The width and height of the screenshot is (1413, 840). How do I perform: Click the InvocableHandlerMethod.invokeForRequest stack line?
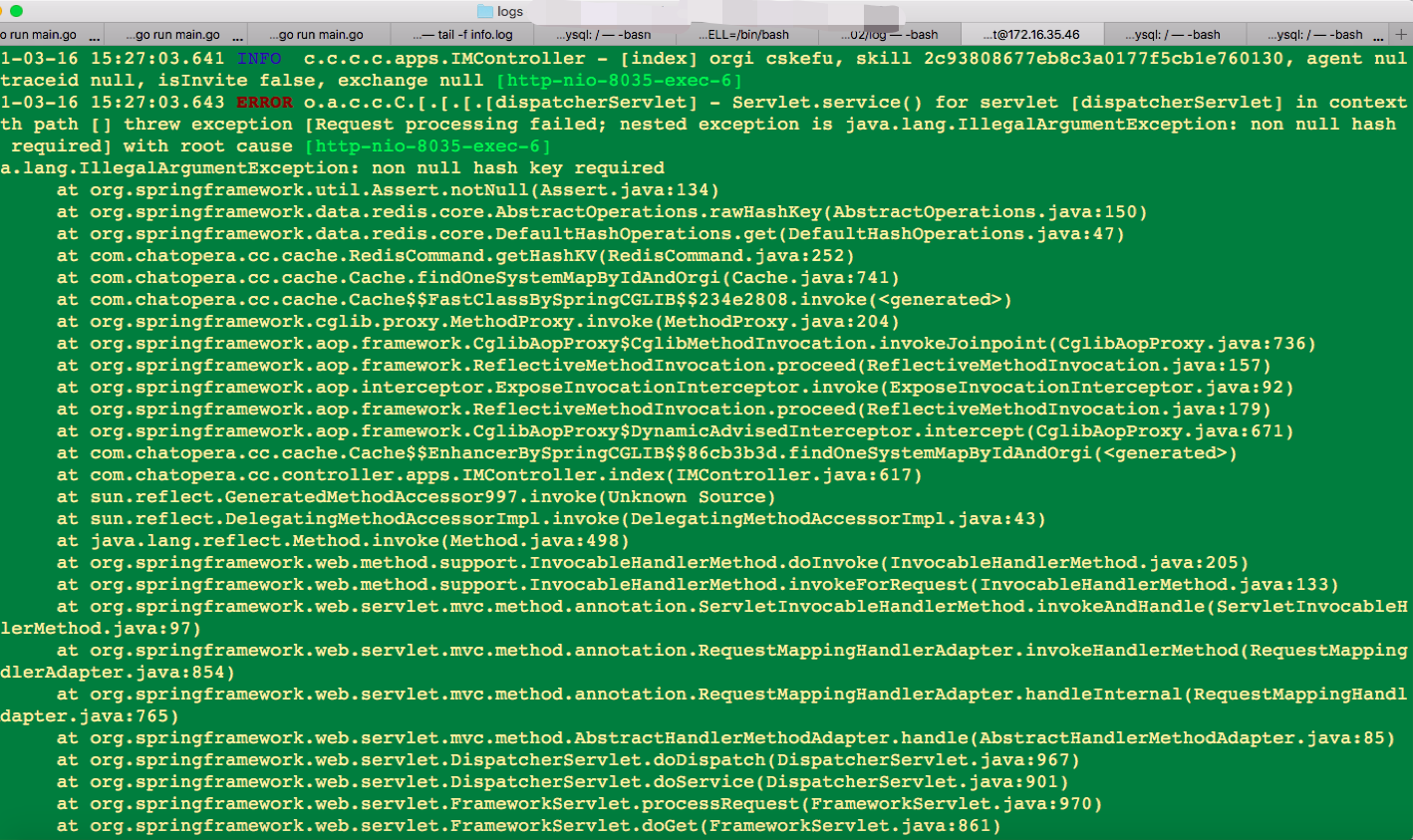point(698,585)
